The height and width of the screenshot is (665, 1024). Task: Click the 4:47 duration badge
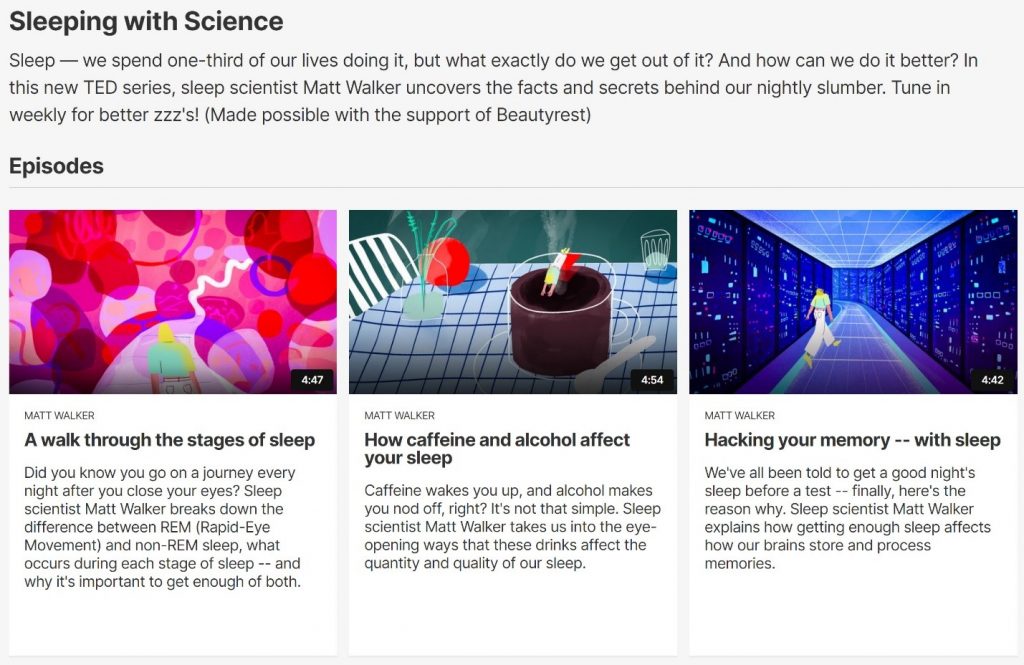pos(312,380)
